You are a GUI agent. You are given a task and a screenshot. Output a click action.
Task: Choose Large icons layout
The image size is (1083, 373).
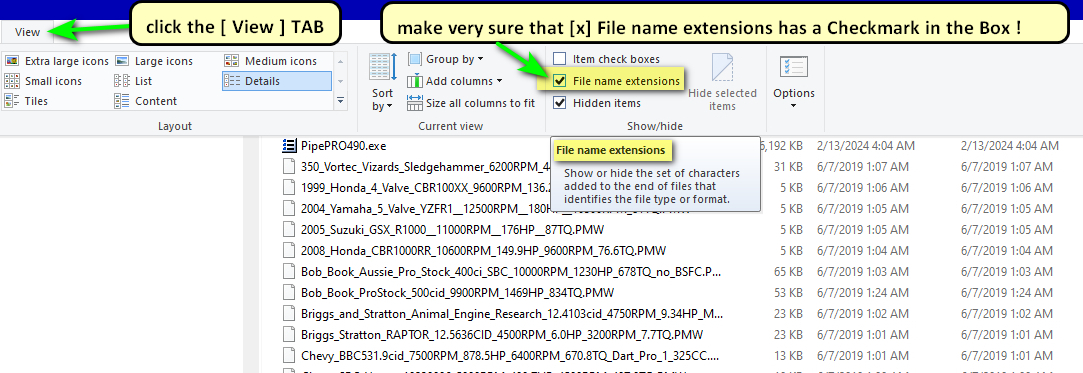(154, 61)
